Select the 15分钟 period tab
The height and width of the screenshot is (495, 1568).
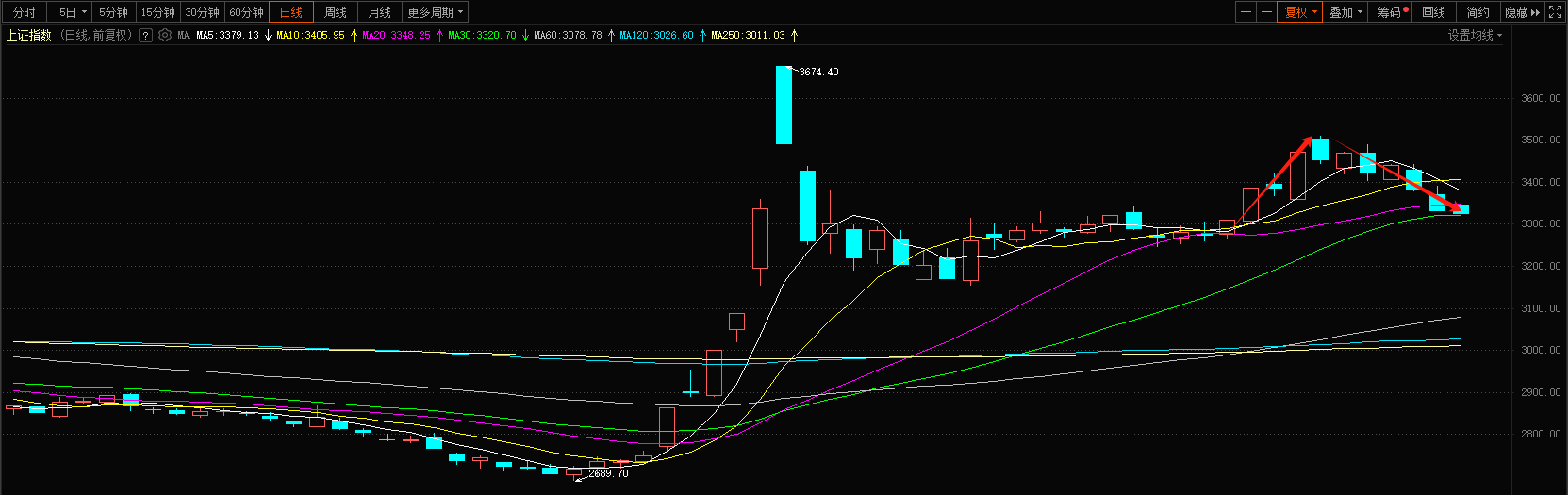click(x=158, y=12)
